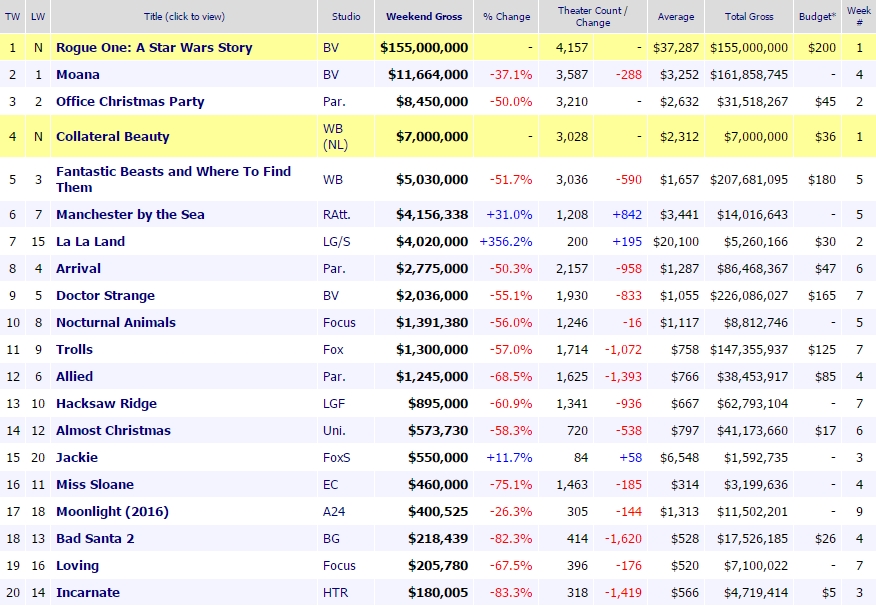876x606 pixels.
Task: Sort by Title (click to view) header
Action: coord(184,17)
